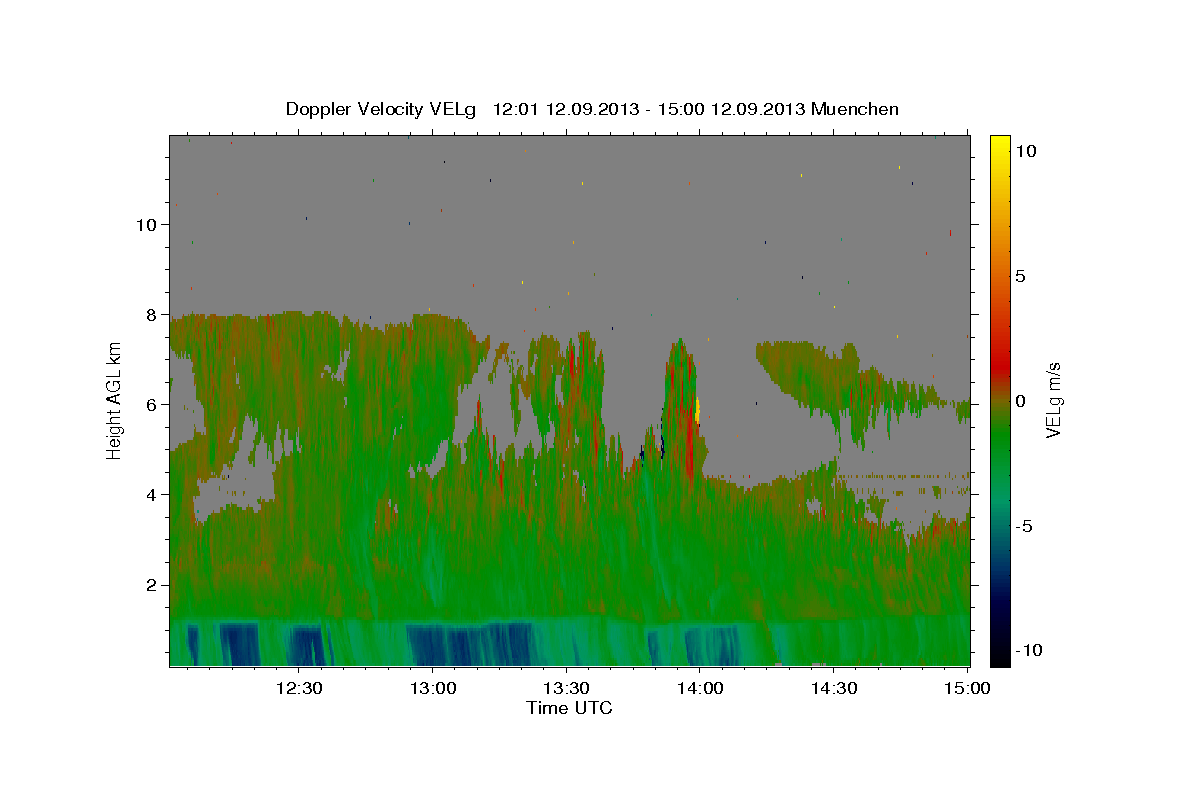The width and height of the screenshot is (1200, 800).
Task: Click the 13:30 time tick label
Action: pos(566,688)
